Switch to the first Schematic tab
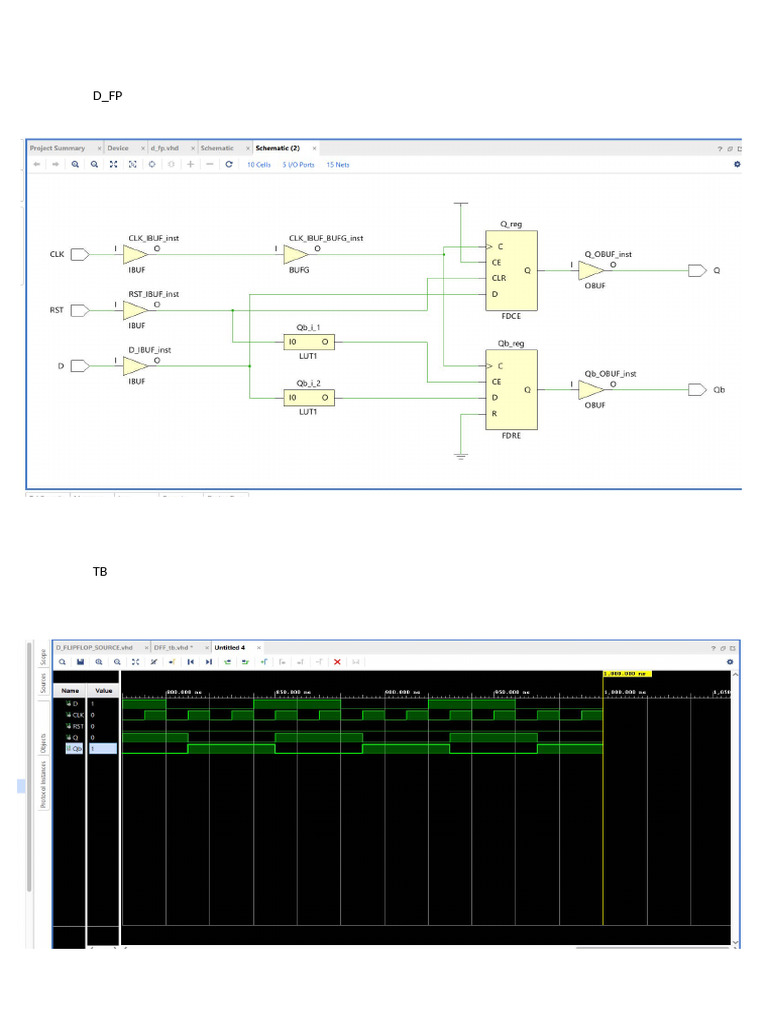The width and height of the screenshot is (768, 1024). tap(217, 148)
